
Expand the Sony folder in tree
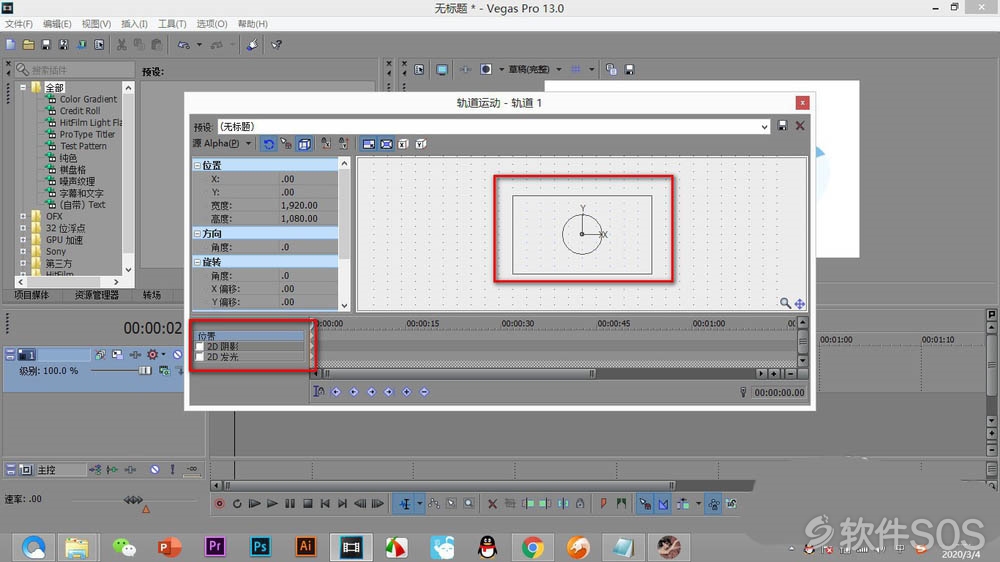[x=23, y=252]
